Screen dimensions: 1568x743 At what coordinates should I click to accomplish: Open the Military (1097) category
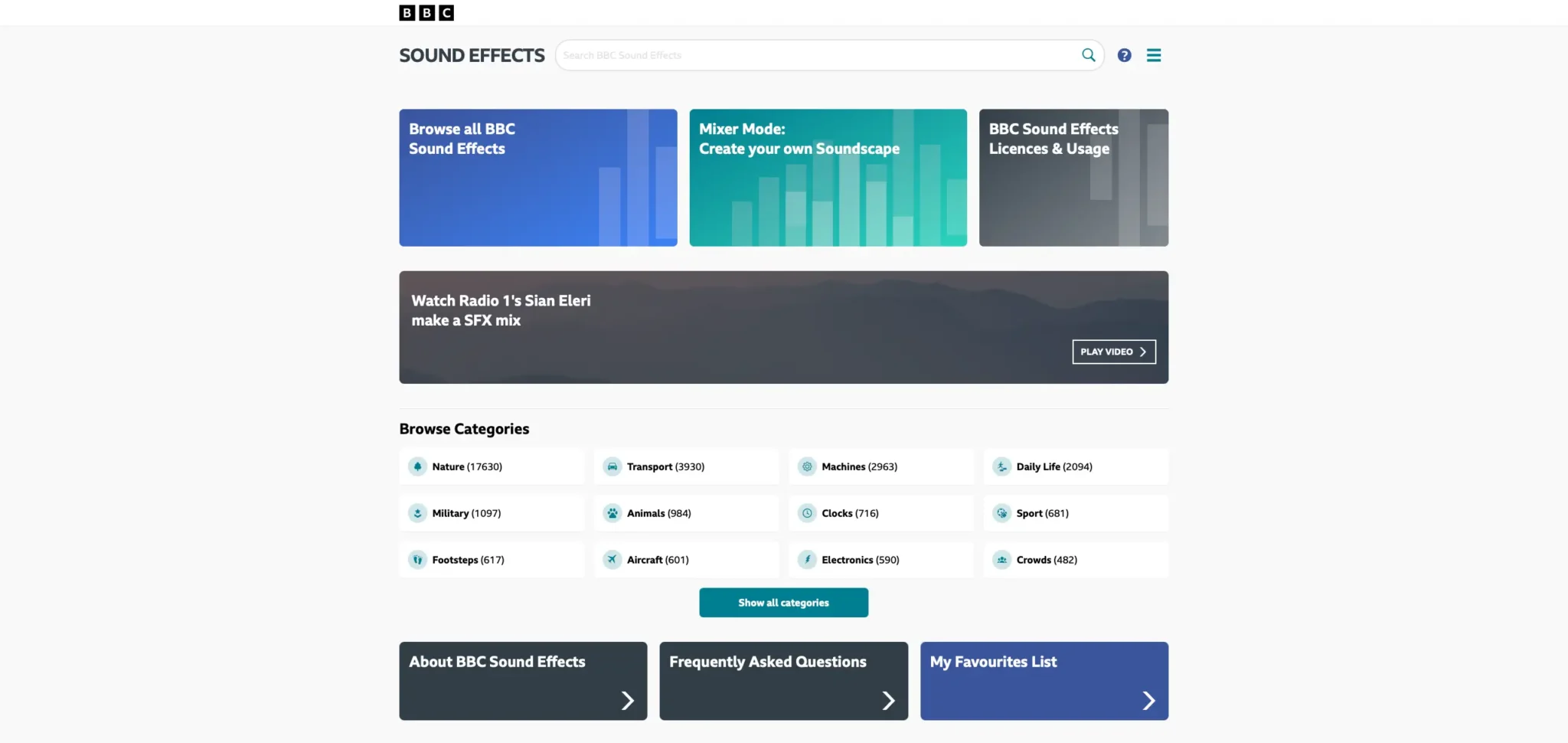[x=492, y=513]
